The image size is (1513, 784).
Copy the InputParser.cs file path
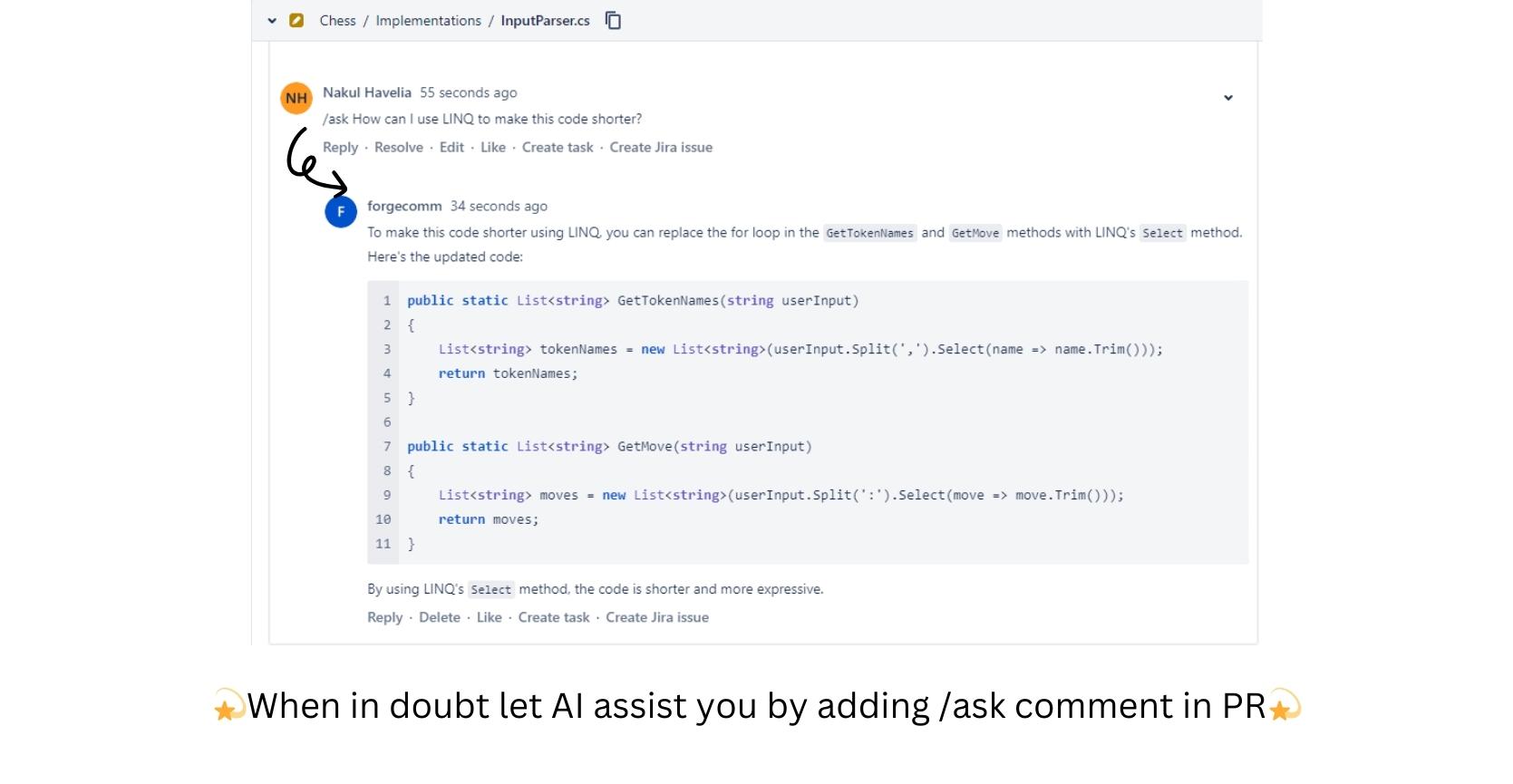614,20
